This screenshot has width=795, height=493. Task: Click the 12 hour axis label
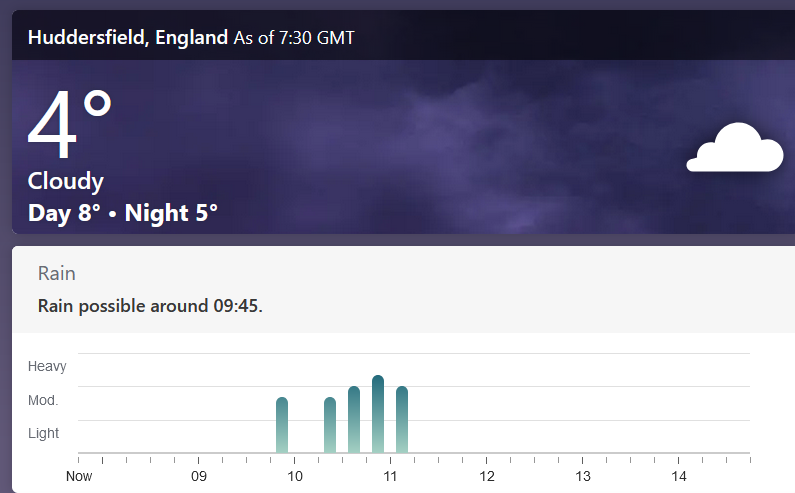[486, 476]
